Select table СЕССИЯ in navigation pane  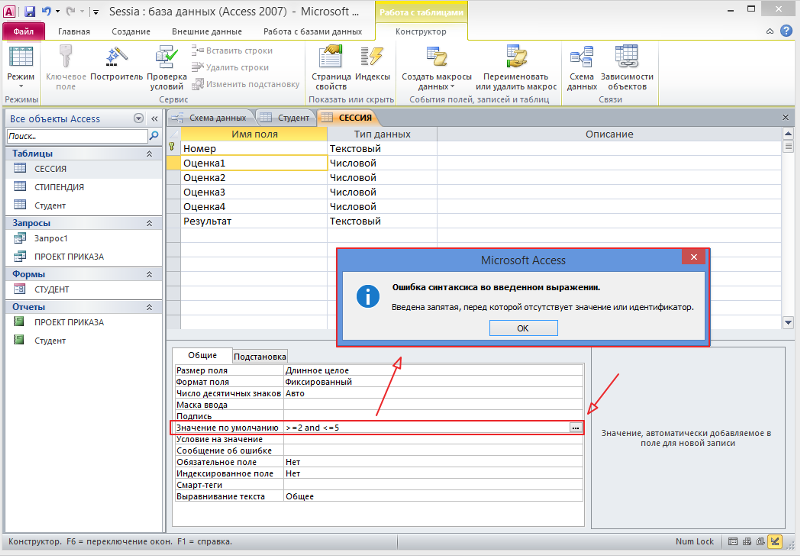[84, 169]
